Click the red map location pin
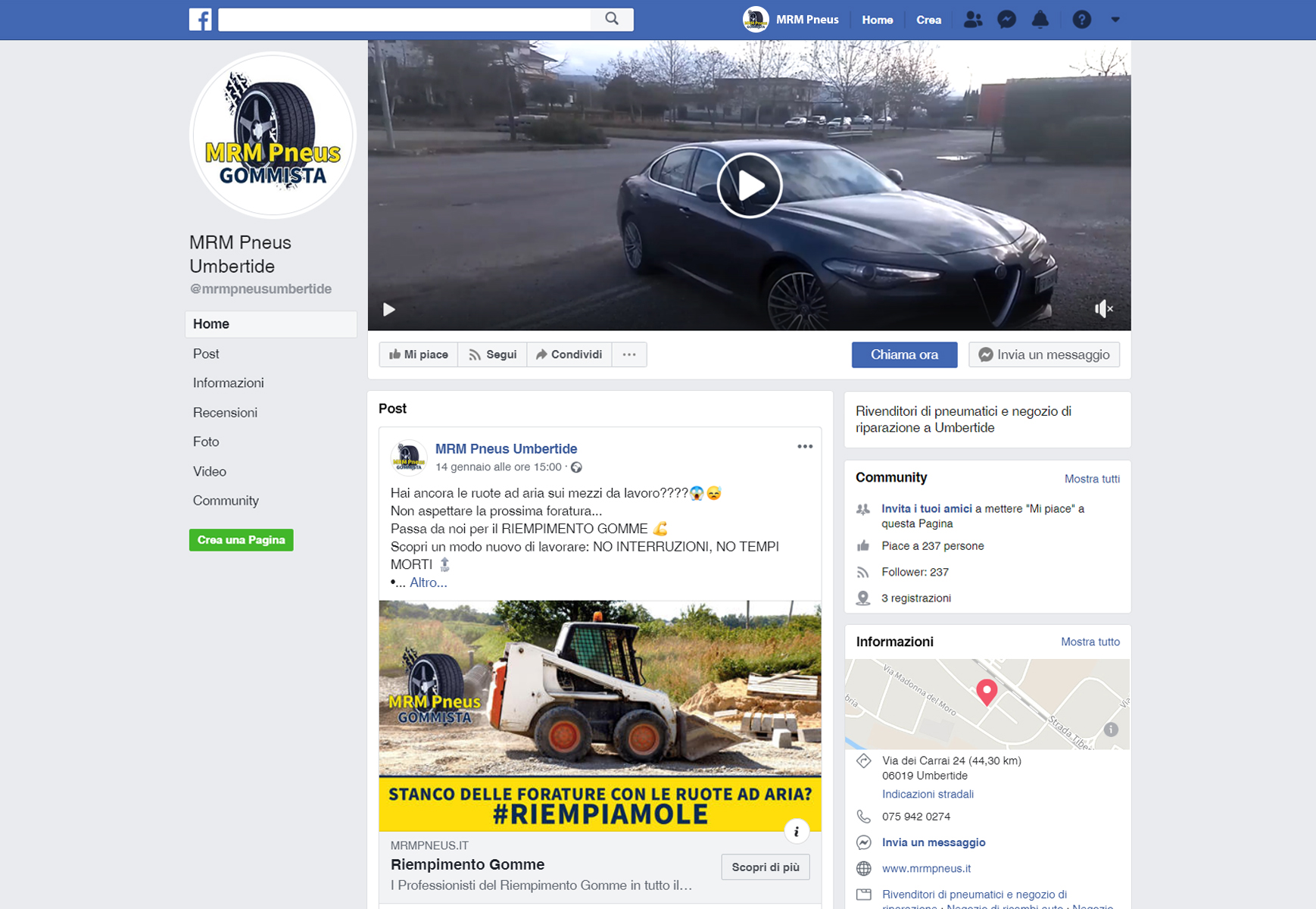 pos(987,692)
